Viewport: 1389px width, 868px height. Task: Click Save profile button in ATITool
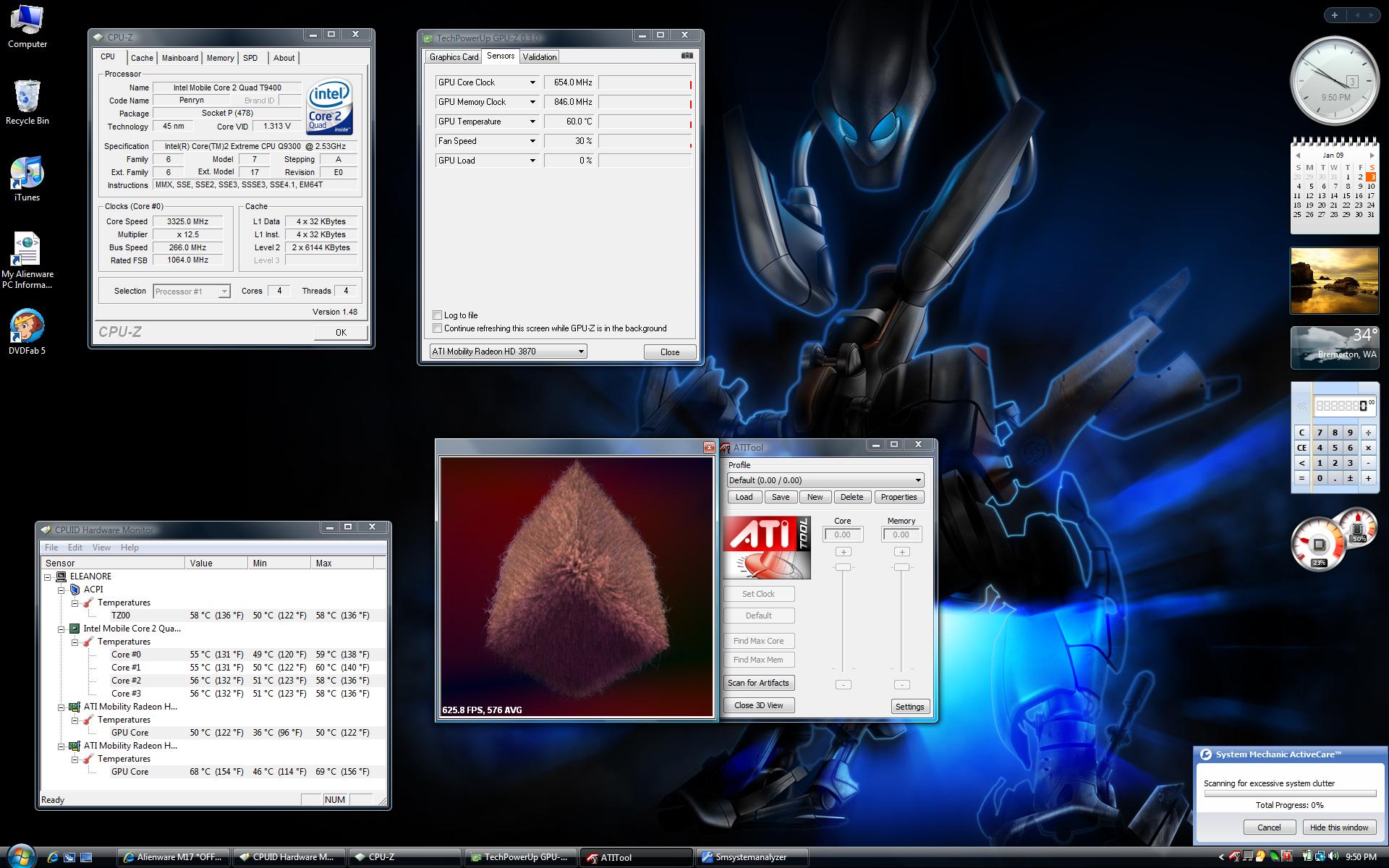click(781, 497)
